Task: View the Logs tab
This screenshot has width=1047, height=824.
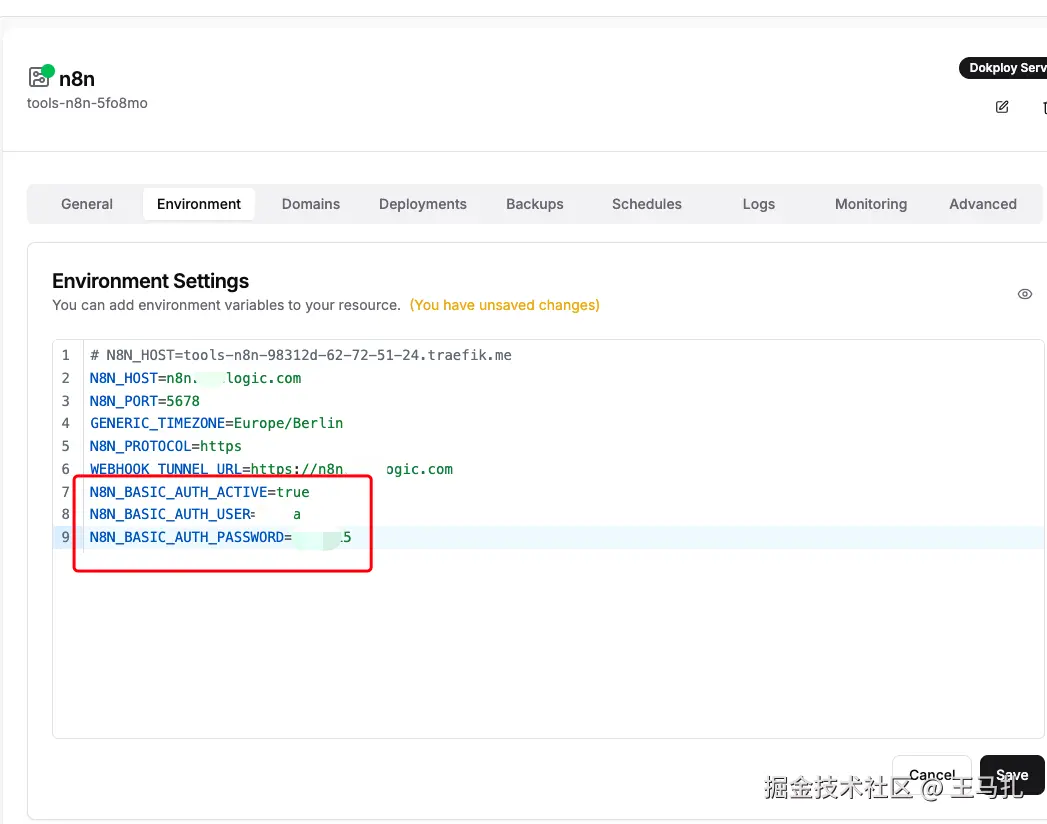Action: (759, 204)
